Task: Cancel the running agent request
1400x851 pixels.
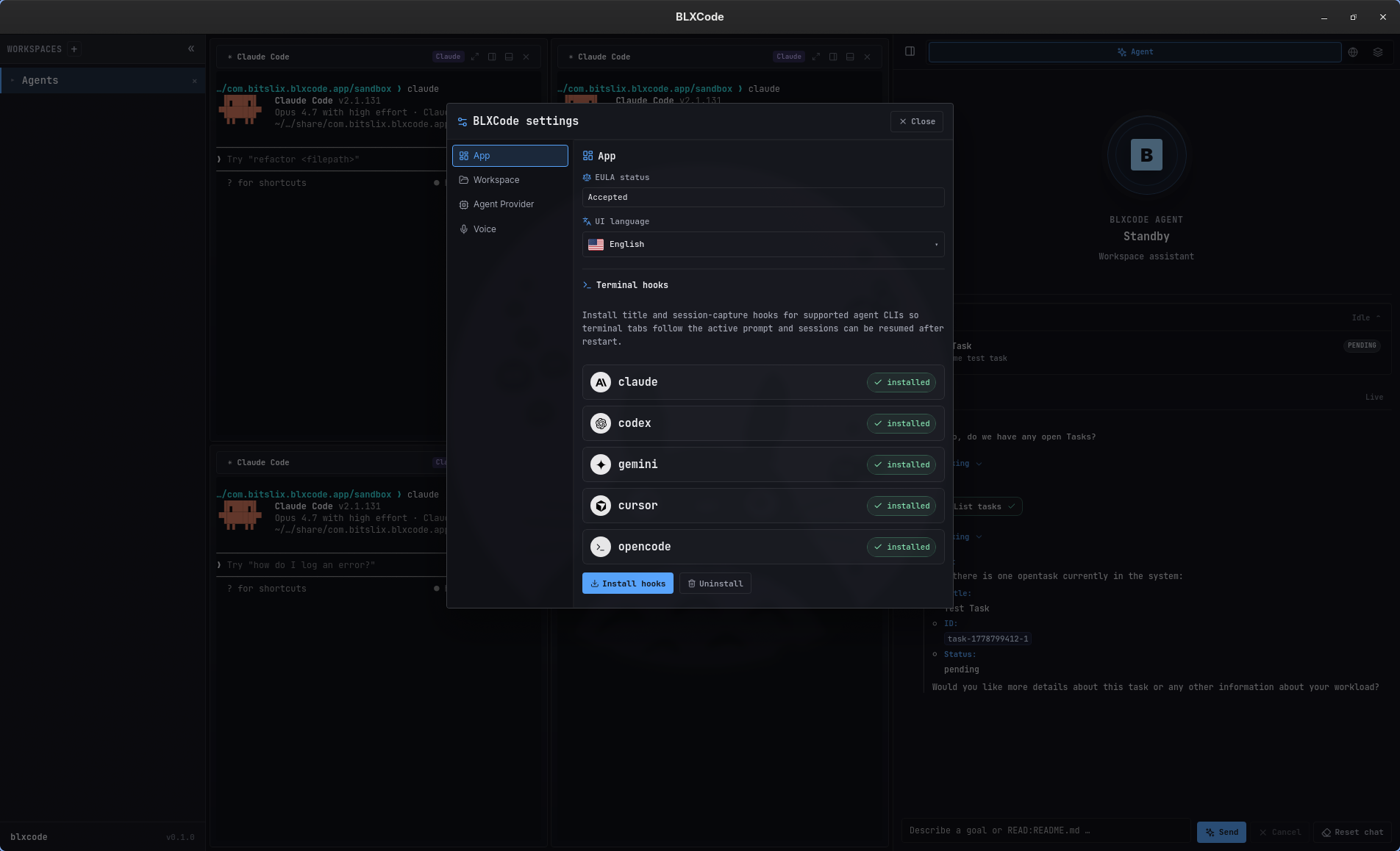Action: [x=1280, y=833]
